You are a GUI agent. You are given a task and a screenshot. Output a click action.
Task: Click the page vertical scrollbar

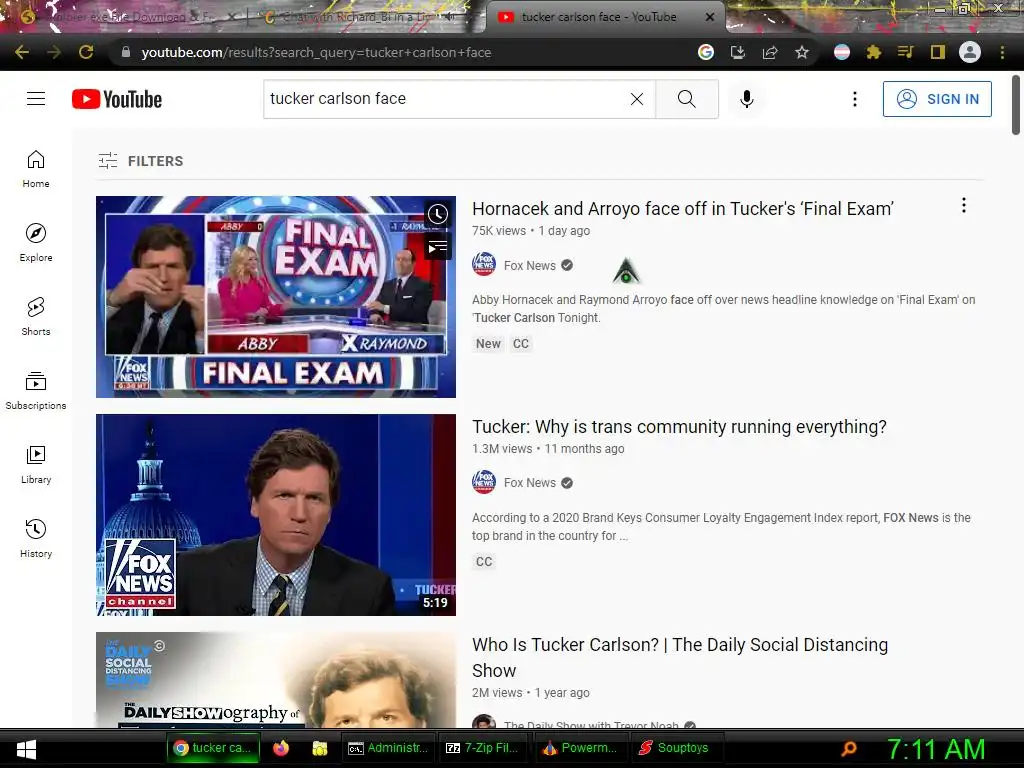[x=1016, y=104]
